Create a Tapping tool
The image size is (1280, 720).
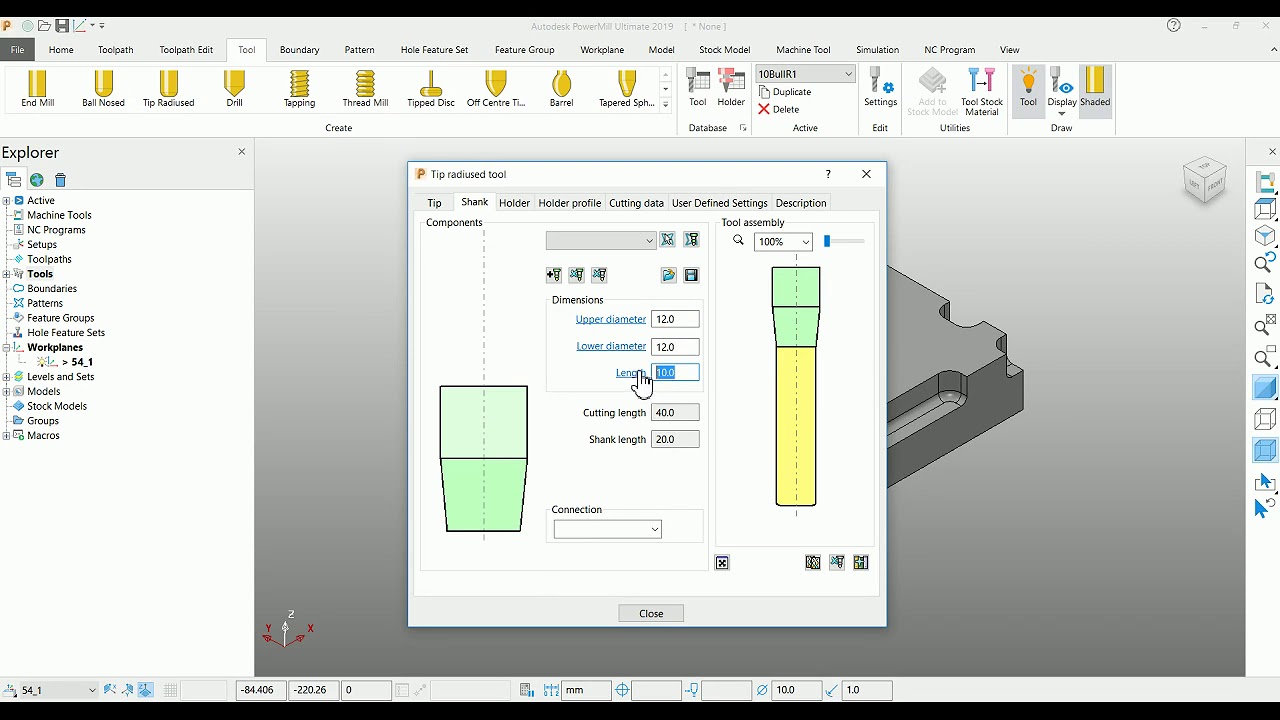click(299, 89)
